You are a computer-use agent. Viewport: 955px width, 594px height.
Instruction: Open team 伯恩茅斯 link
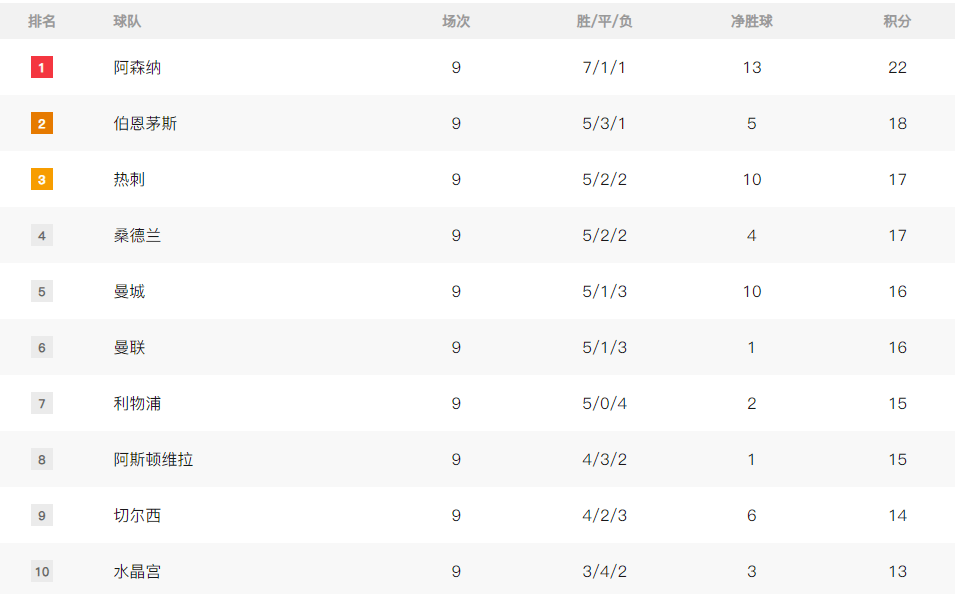tap(145, 124)
